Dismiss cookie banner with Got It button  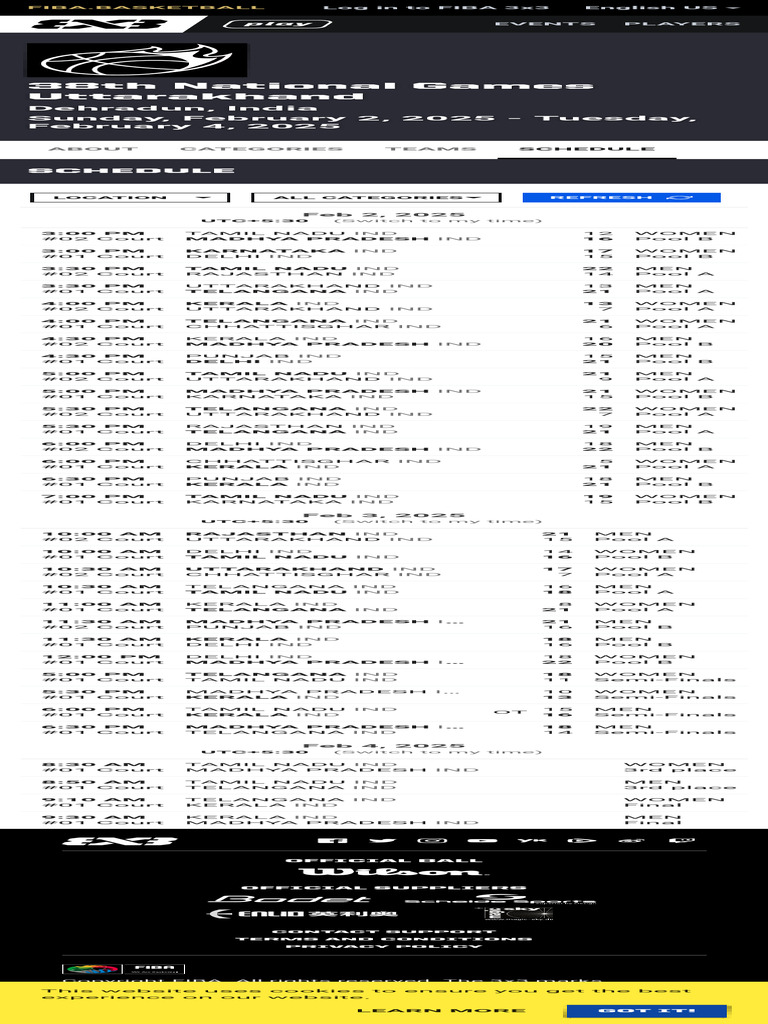[647, 1011]
